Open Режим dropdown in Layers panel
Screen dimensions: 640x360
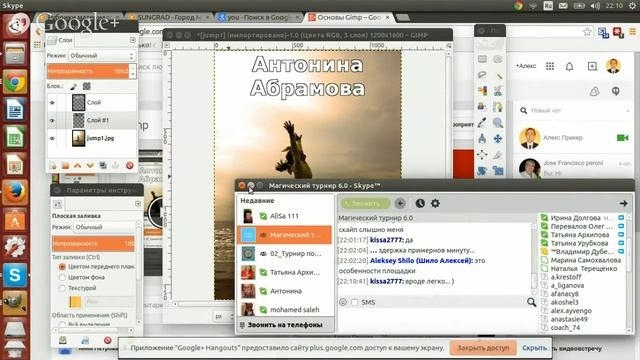pos(102,56)
